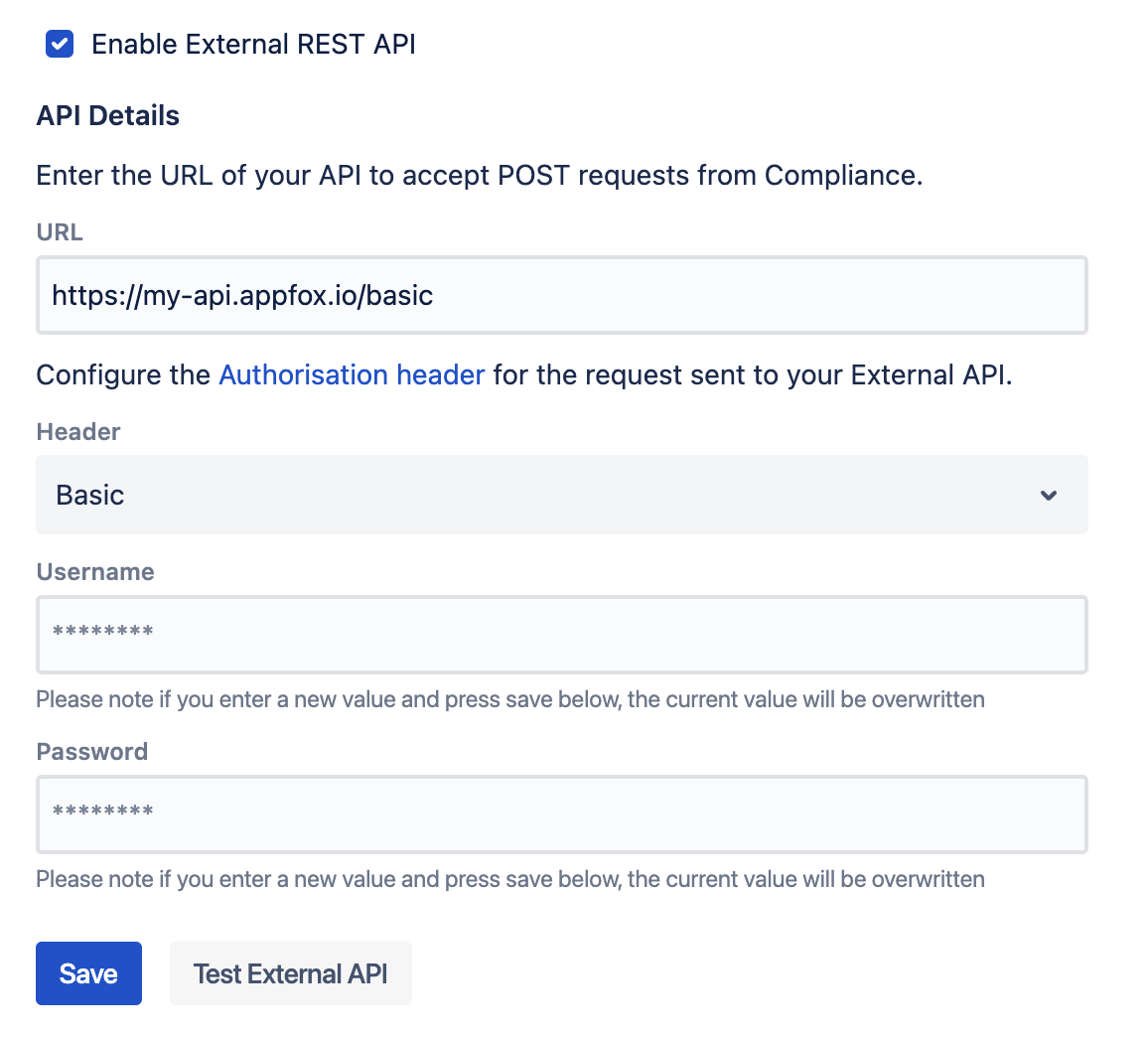Screen dimensions: 1148x1037
Task: Open the Header type dropdown
Action: click(x=561, y=495)
